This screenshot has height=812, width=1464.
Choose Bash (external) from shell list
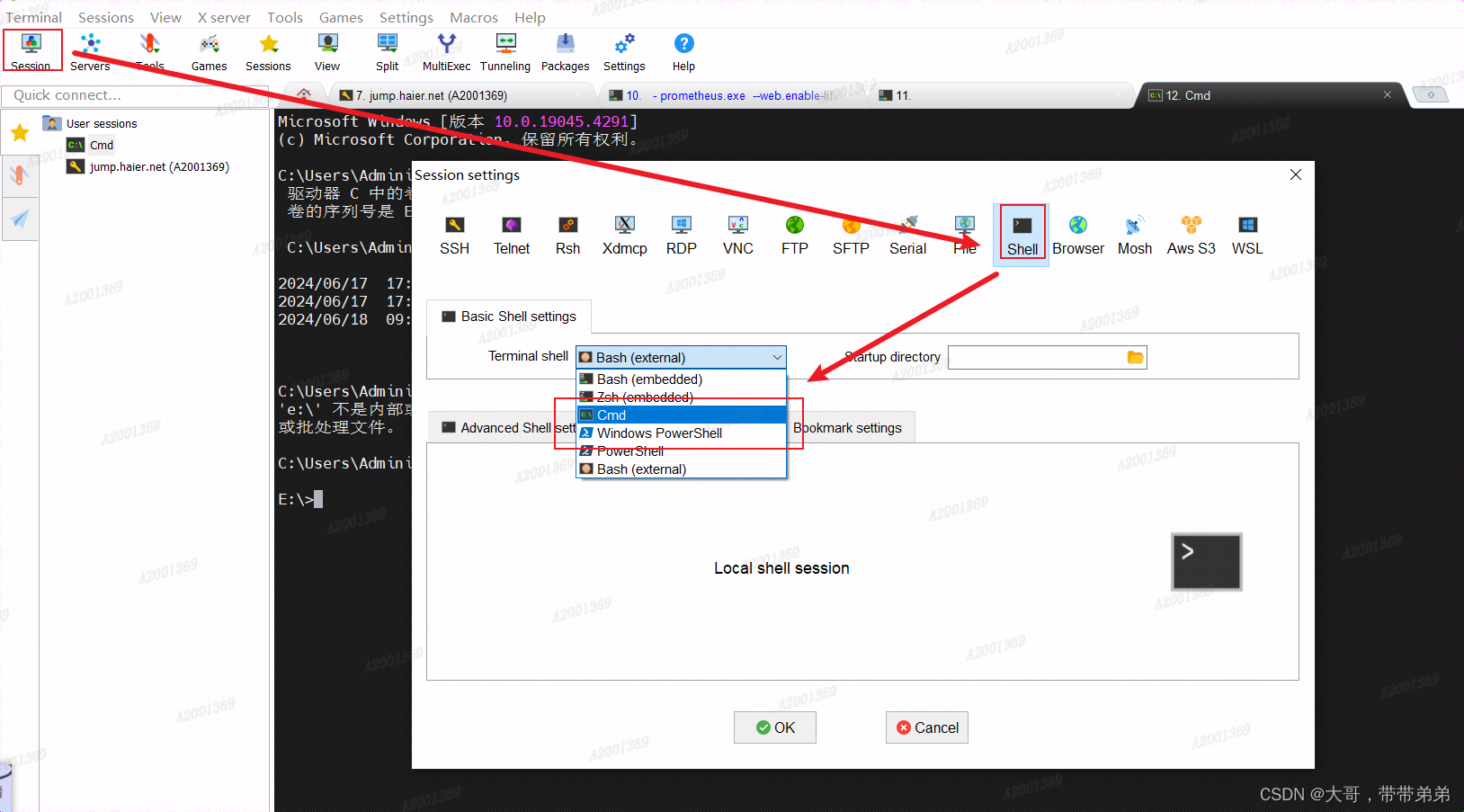tap(681, 469)
